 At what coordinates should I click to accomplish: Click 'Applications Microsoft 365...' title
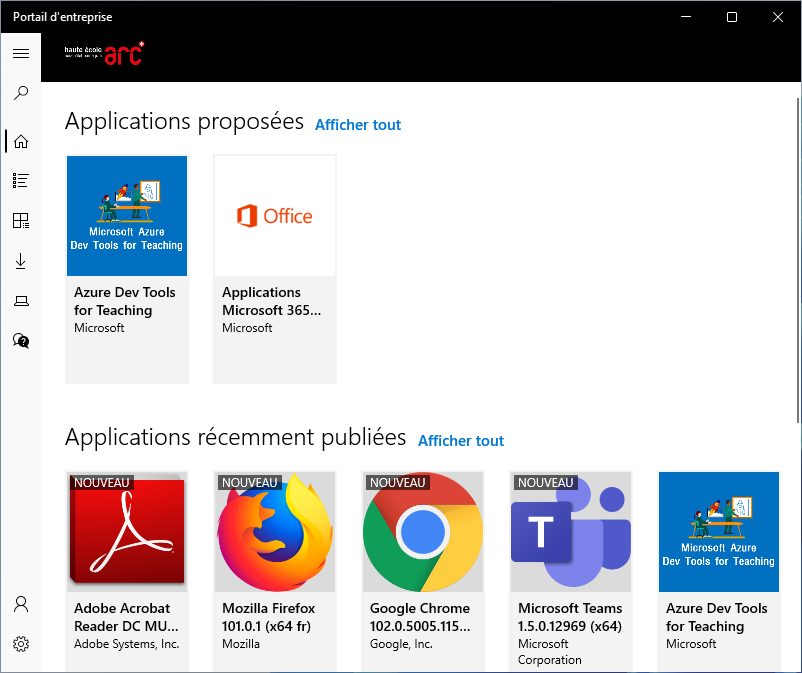271,301
